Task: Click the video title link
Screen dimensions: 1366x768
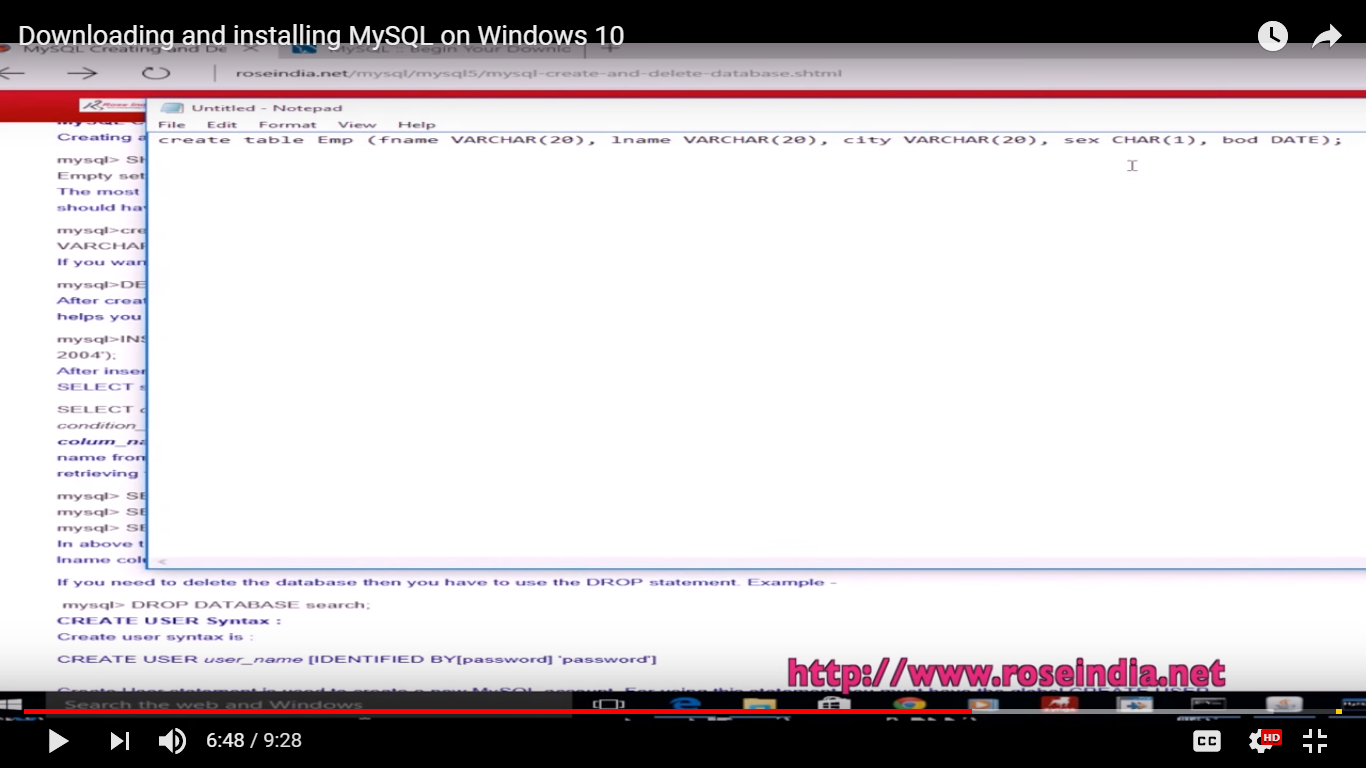Action: pyautogui.click(x=321, y=37)
